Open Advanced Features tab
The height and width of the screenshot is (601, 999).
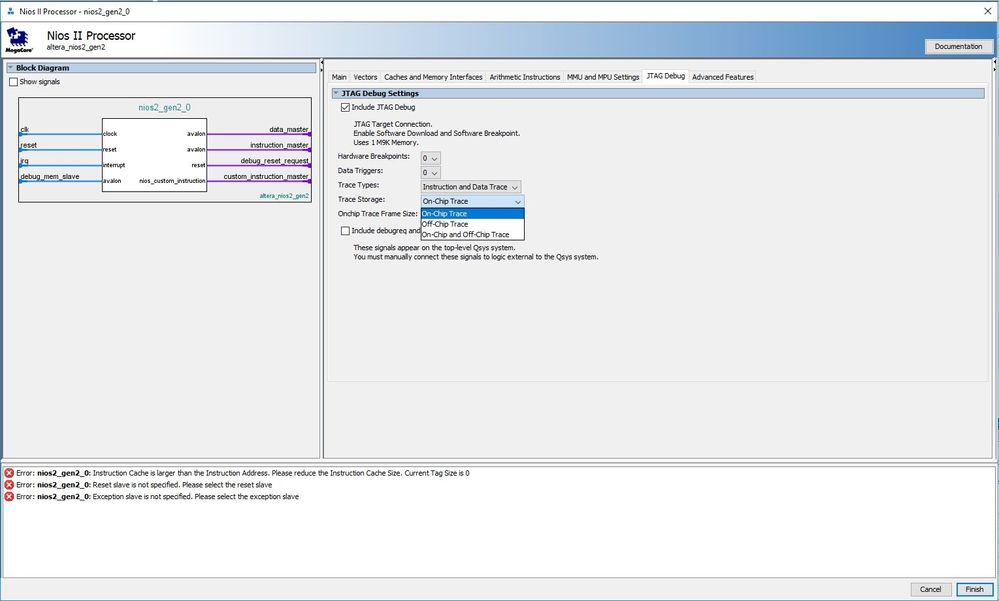click(722, 77)
